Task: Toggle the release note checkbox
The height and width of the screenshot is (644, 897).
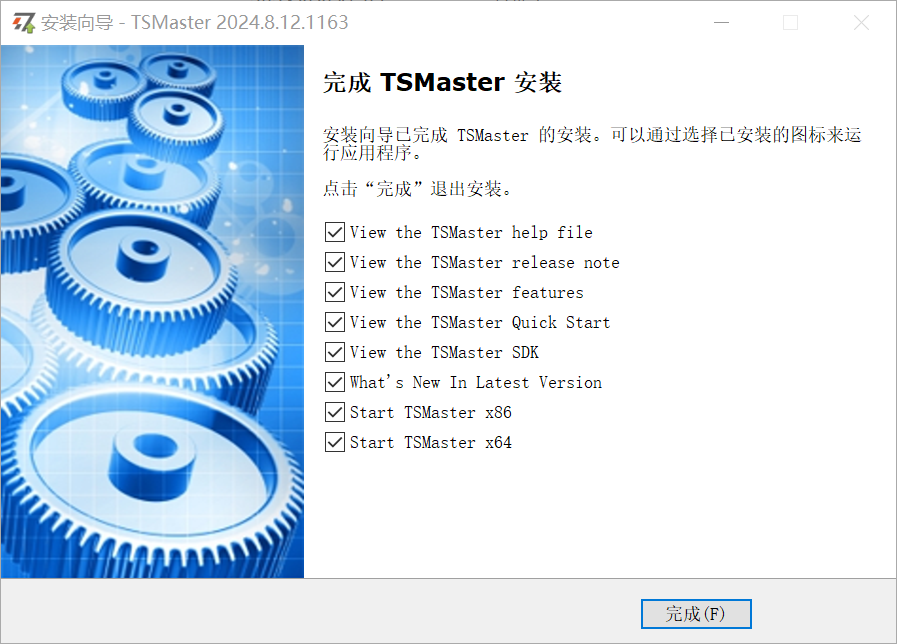Action: tap(335, 262)
